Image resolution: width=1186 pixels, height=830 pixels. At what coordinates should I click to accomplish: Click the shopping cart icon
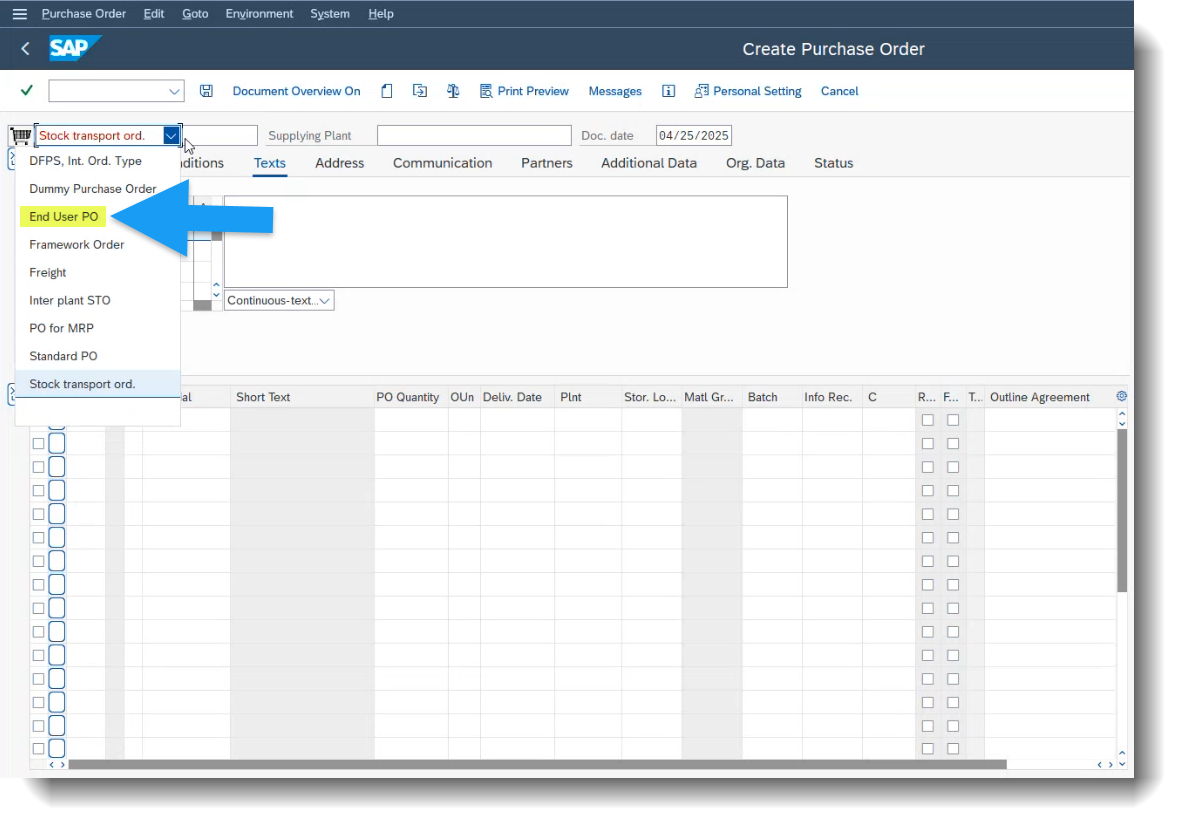(x=20, y=136)
